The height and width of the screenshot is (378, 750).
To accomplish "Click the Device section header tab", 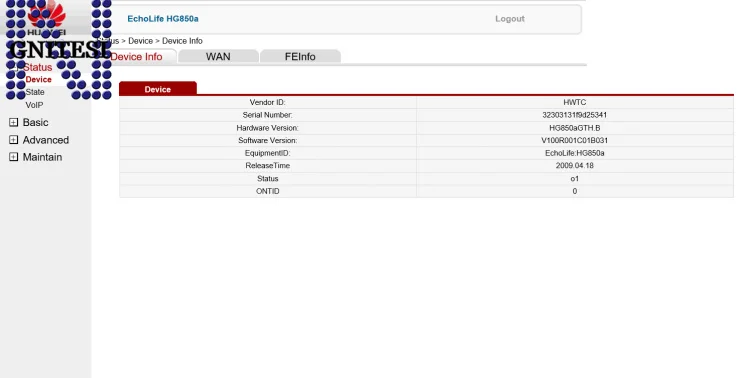I will [158, 89].
